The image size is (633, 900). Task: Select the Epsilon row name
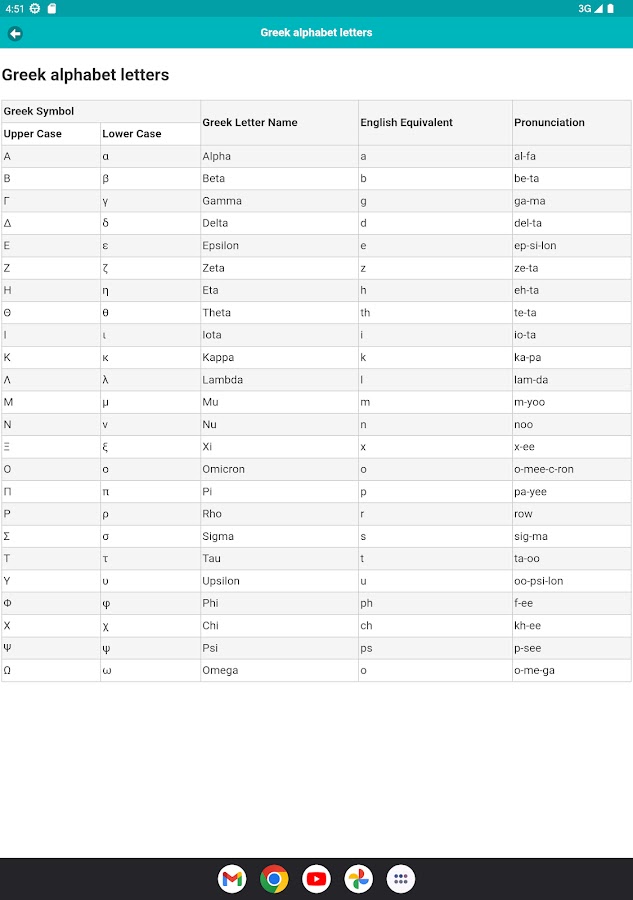pos(221,246)
